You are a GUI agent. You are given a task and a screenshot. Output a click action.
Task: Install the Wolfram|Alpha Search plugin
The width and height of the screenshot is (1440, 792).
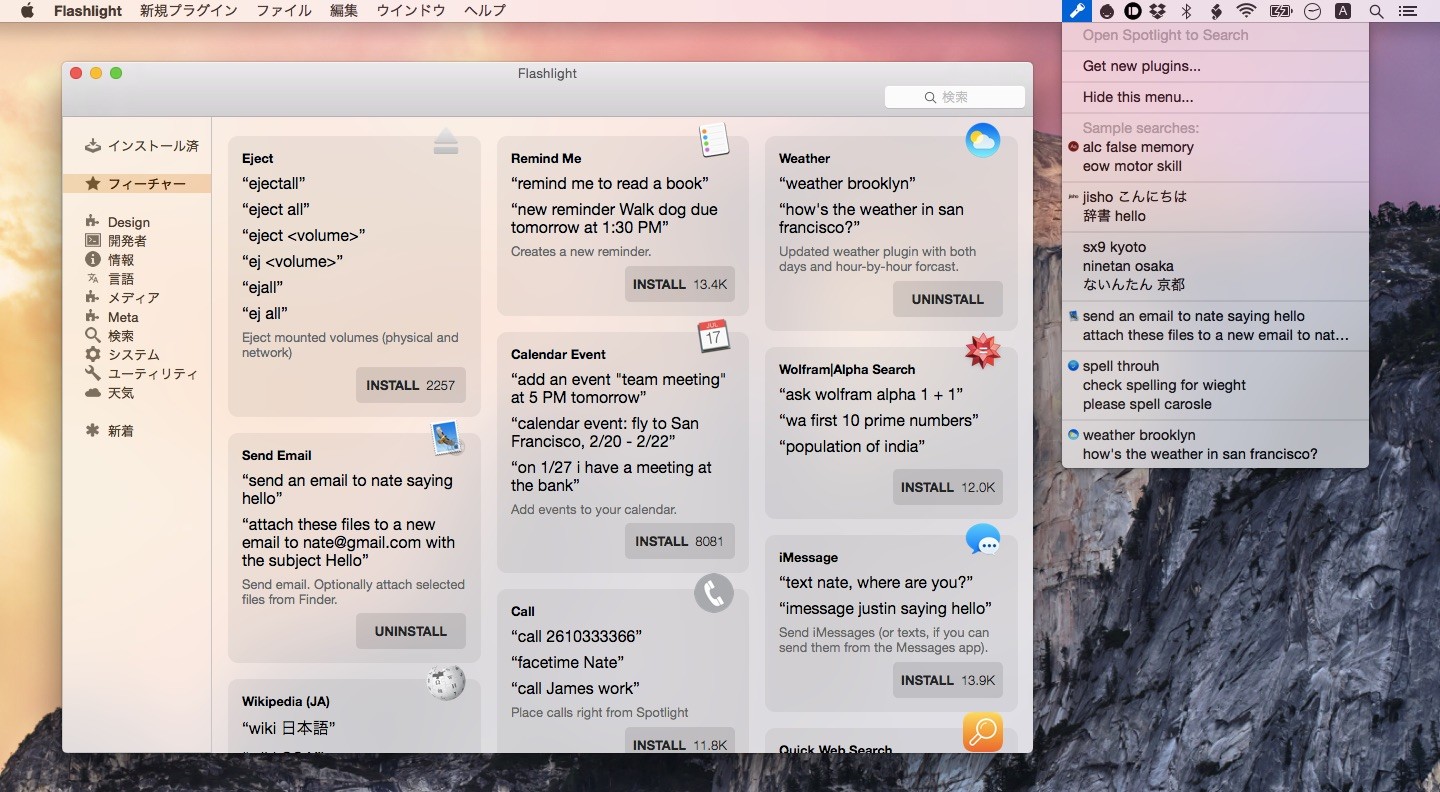tap(948, 487)
